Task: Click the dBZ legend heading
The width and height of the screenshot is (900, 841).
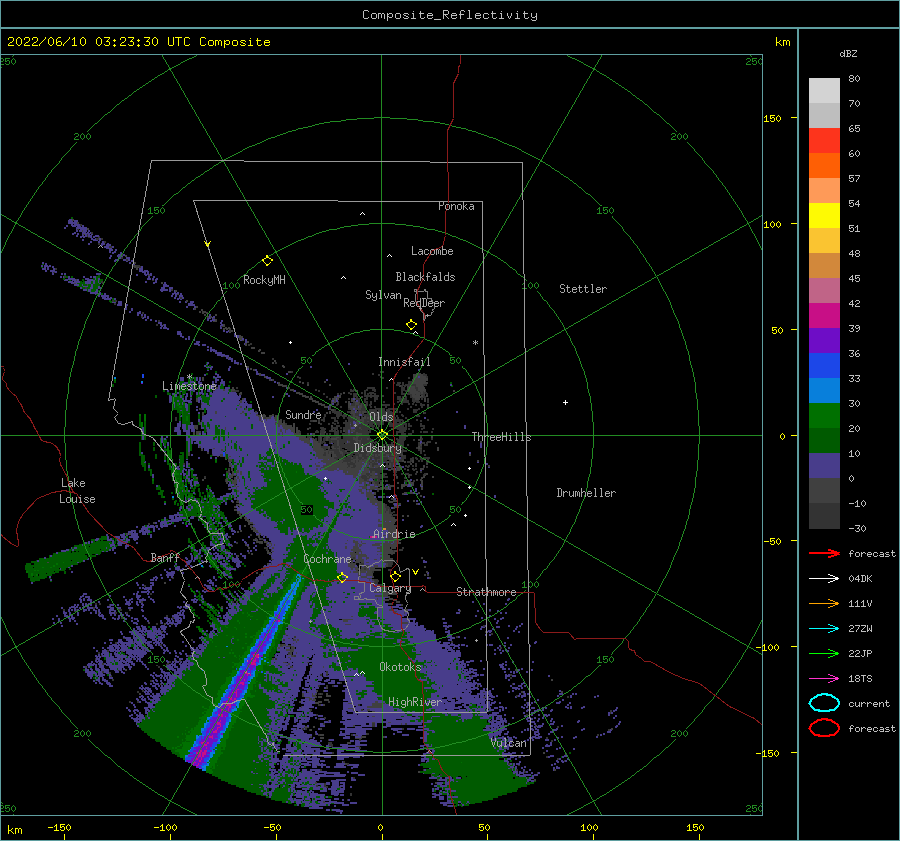Action: [x=848, y=53]
